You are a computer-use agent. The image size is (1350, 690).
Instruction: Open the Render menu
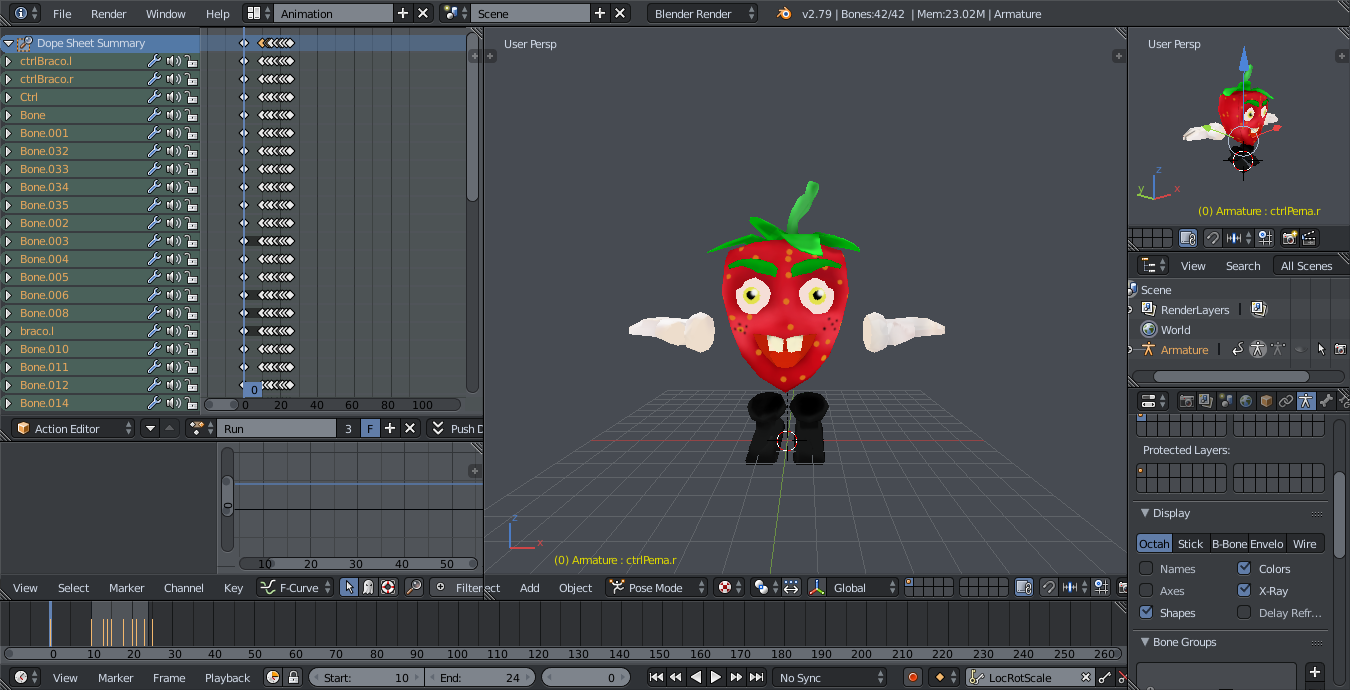coord(108,14)
